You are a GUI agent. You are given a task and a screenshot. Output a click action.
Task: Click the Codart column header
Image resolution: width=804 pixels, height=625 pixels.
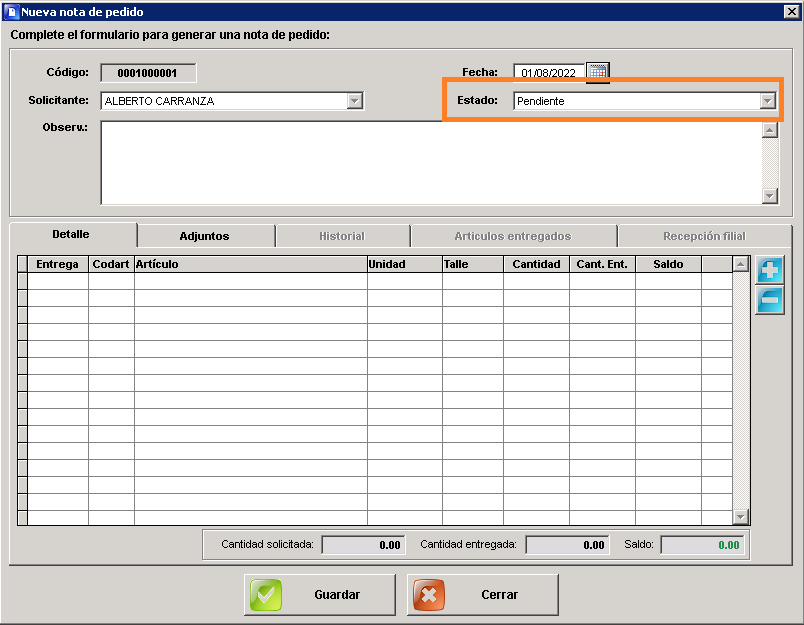pos(111,264)
